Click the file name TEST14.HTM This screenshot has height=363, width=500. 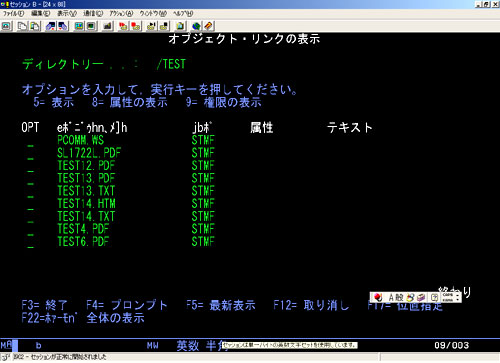click(x=86, y=203)
